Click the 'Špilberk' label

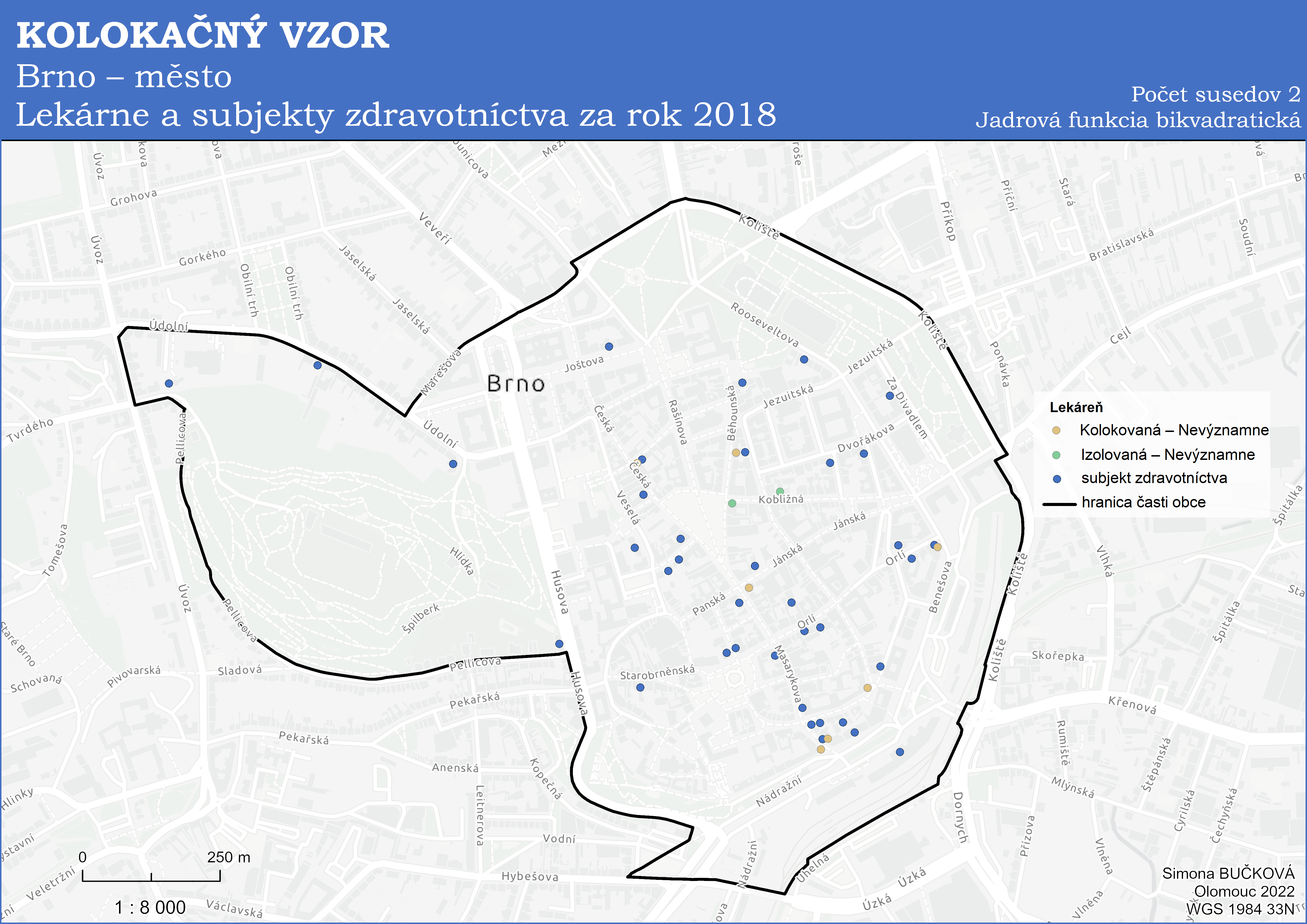pos(421,618)
